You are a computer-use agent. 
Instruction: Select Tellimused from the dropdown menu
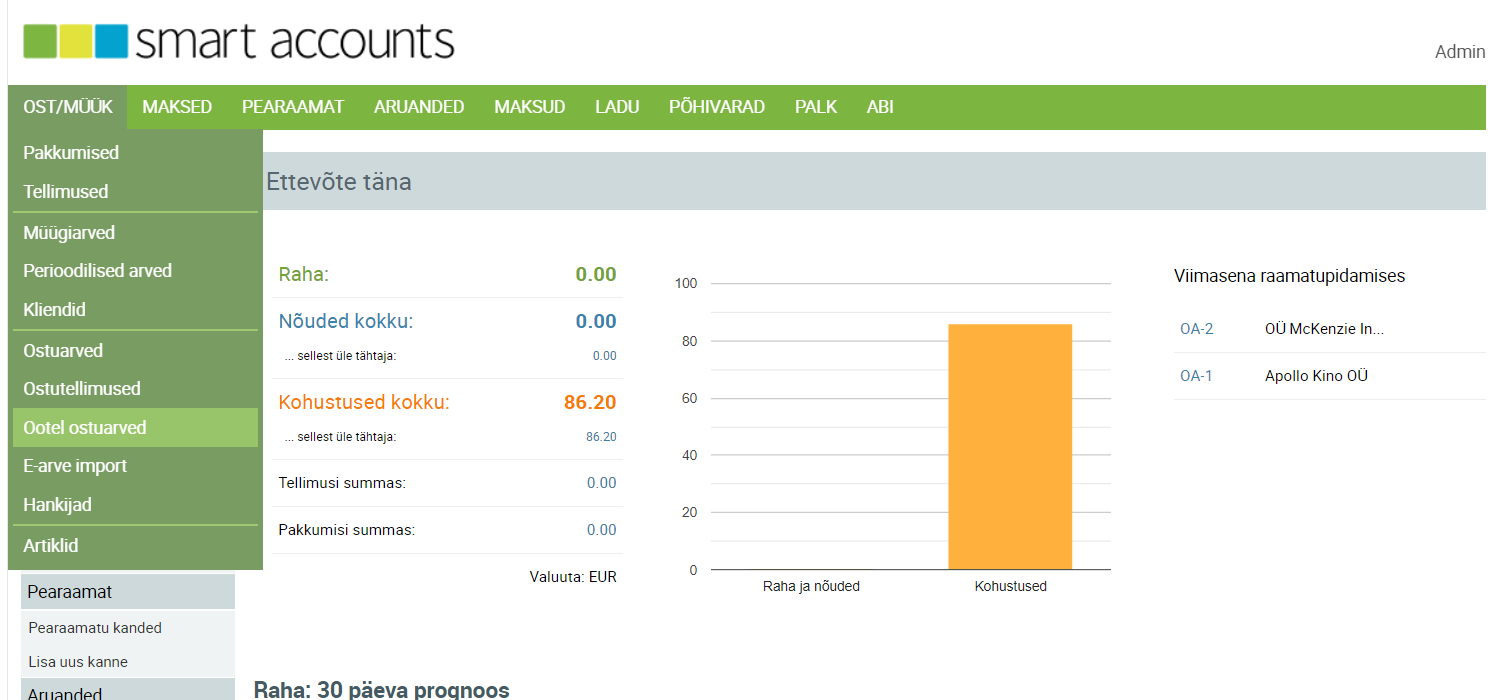point(135,191)
